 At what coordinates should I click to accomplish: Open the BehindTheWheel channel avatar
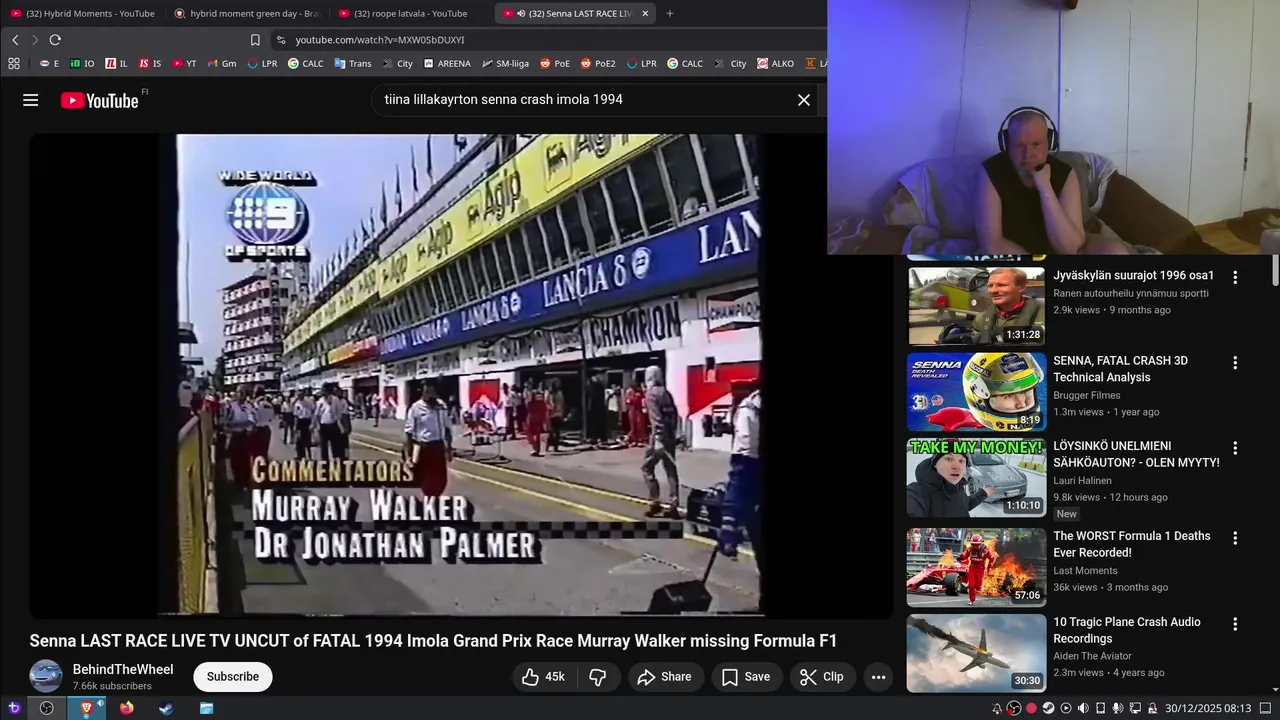(46, 677)
